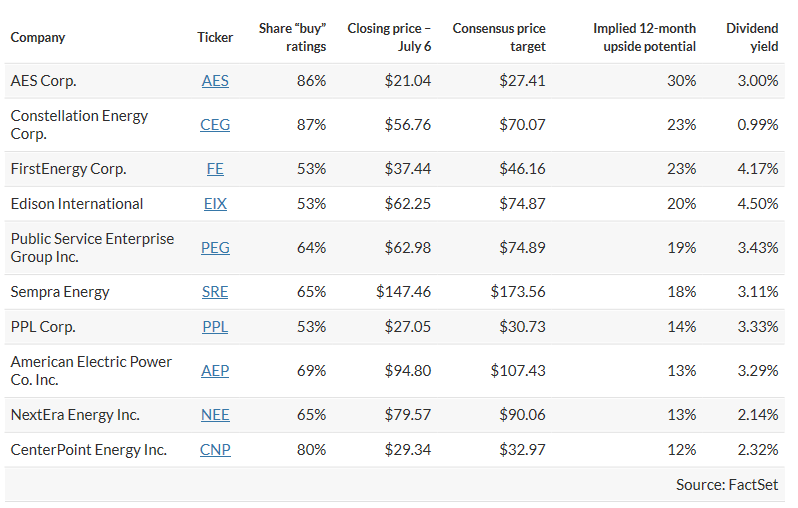Screen dimensions: 798x508
Task: Click the CEG ticker link
Action: pos(215,125)
